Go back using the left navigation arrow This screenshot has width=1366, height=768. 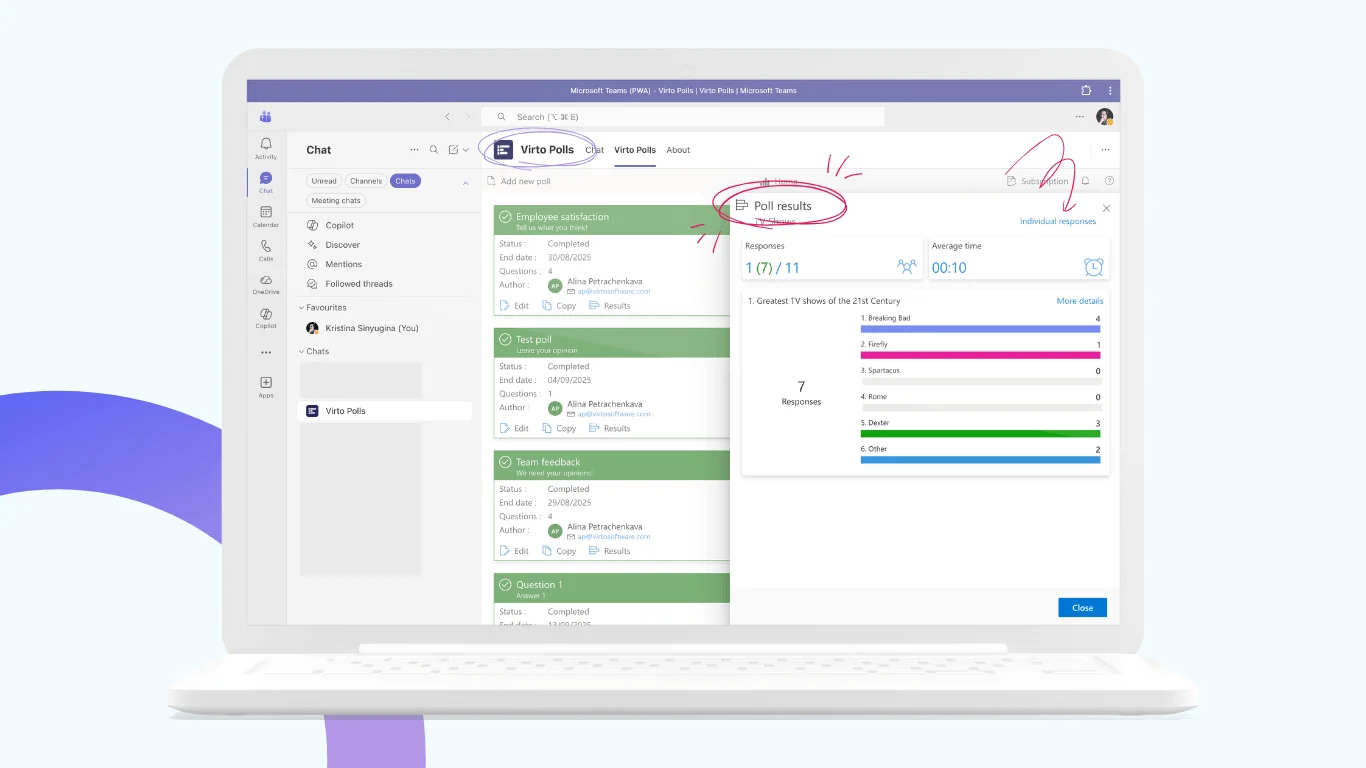click(x=447, y=117)
